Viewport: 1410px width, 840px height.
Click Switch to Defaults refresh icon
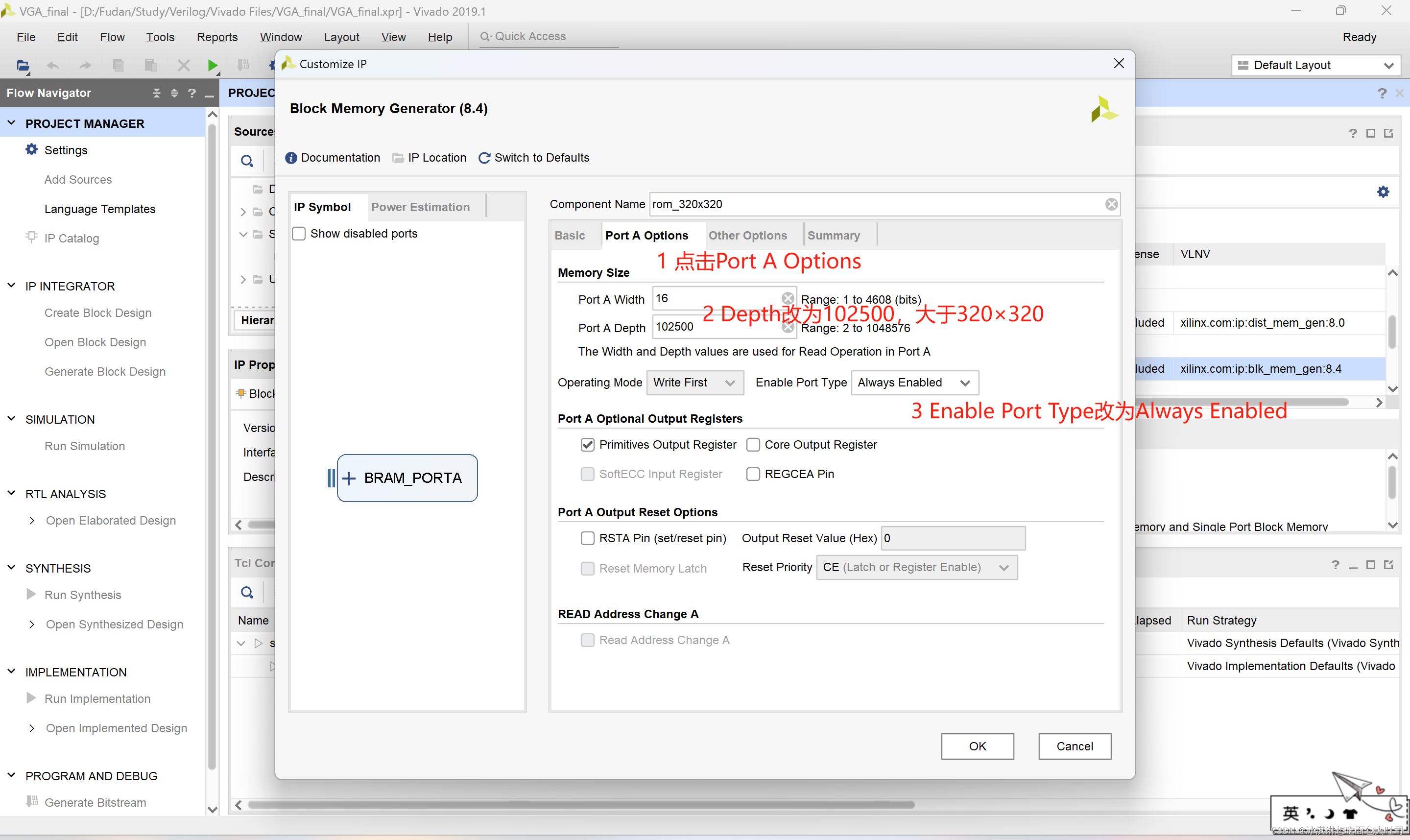(x=484, y=158)
